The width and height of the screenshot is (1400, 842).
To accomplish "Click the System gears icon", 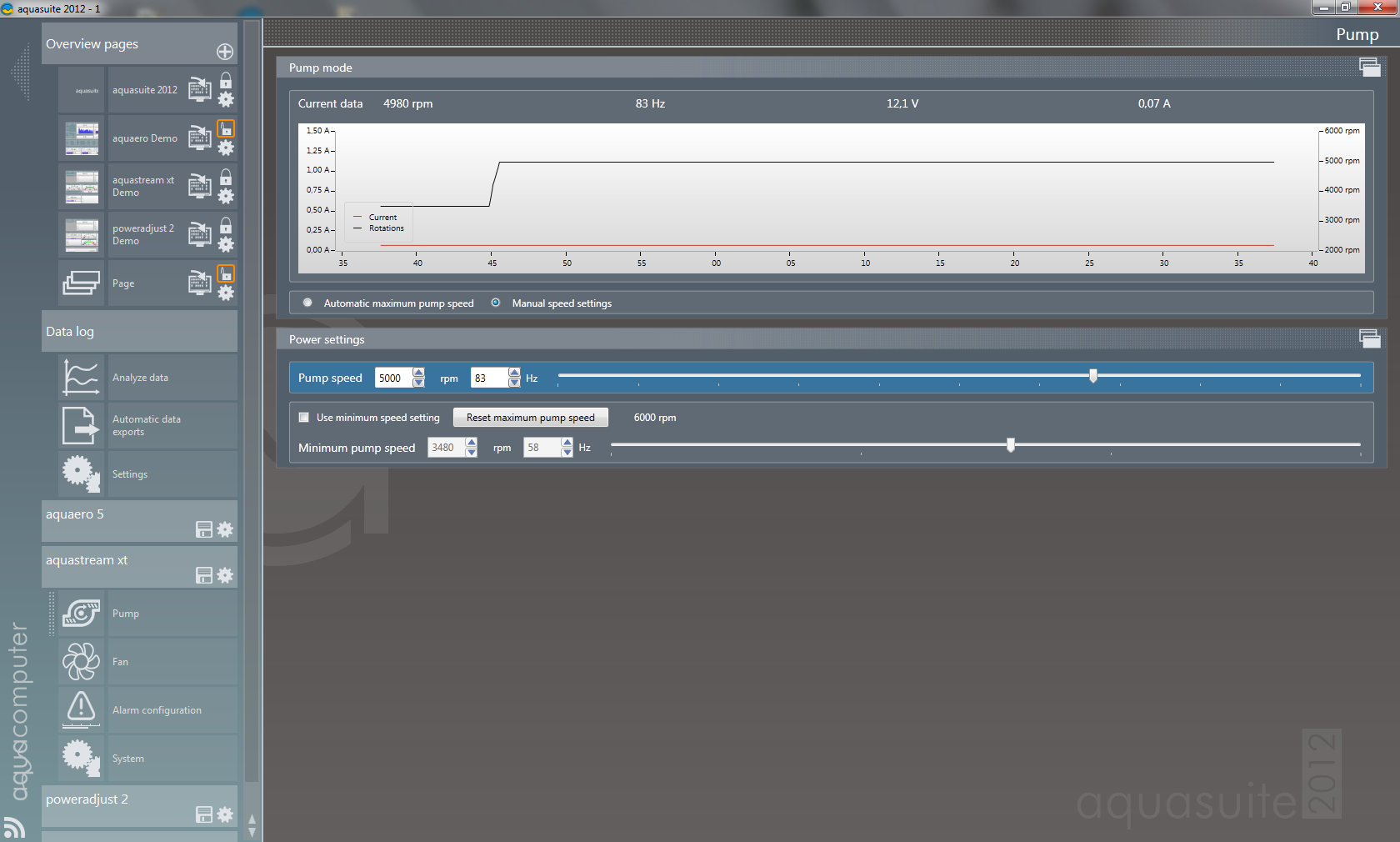I will (x=81, y=757).
